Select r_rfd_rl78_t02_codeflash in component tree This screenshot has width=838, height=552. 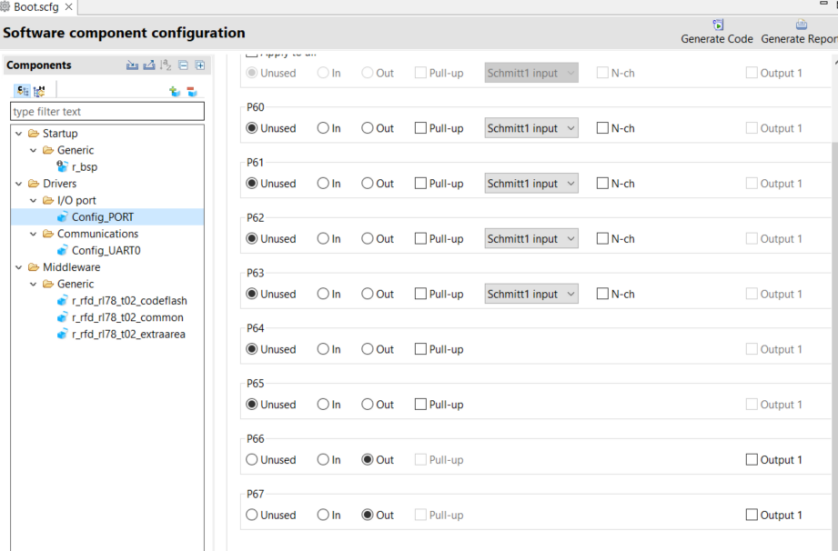tap(129, 300)
